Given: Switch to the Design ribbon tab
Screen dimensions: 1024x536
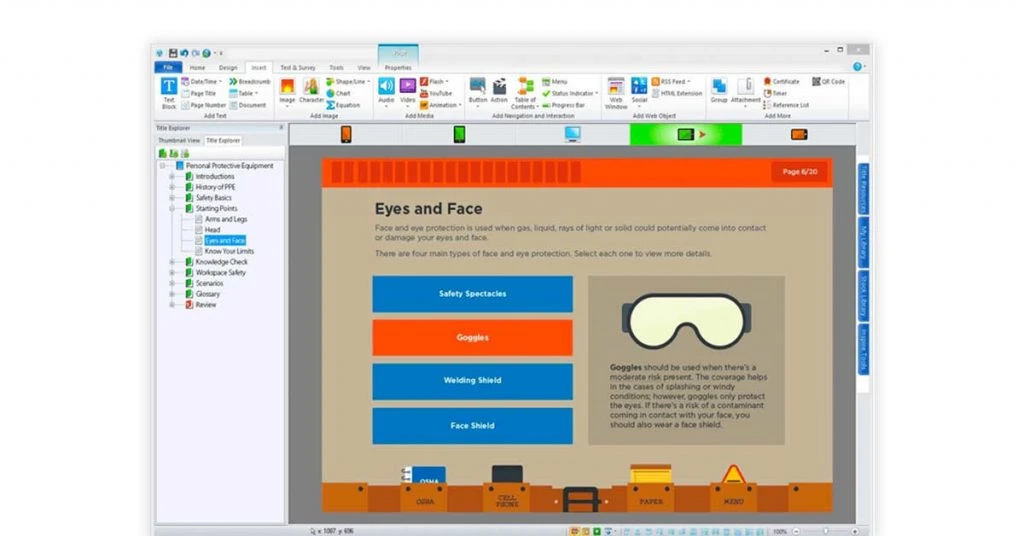Looking at the screenshot, I should [x=228, y=67].
